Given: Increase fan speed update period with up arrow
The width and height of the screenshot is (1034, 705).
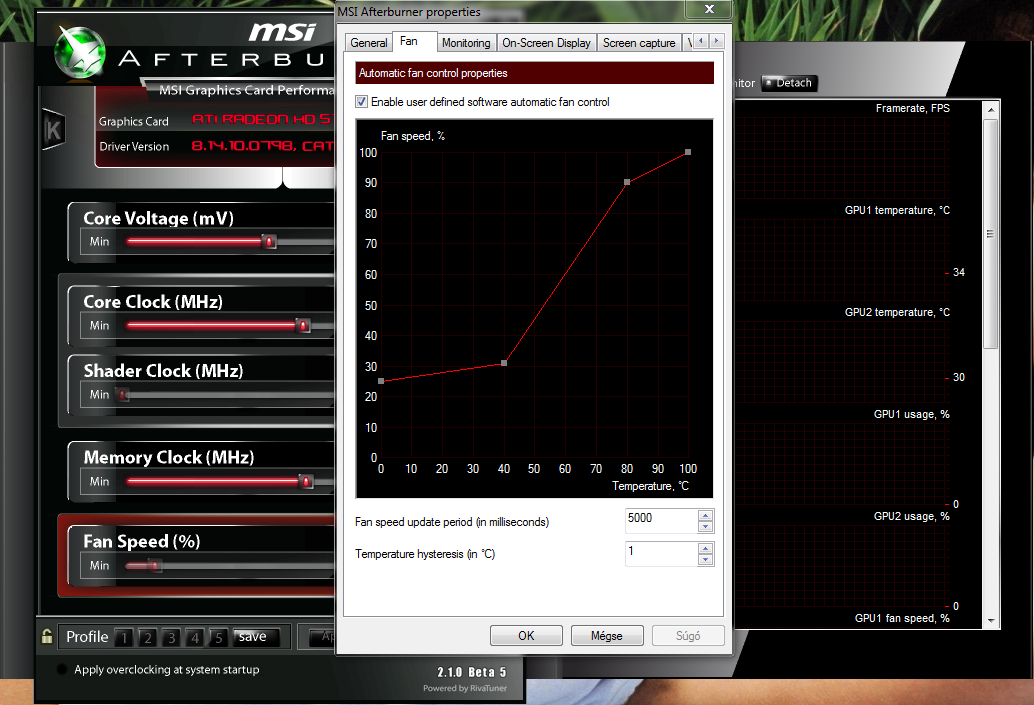Looking at the screenshot, I should pos(705,516).
